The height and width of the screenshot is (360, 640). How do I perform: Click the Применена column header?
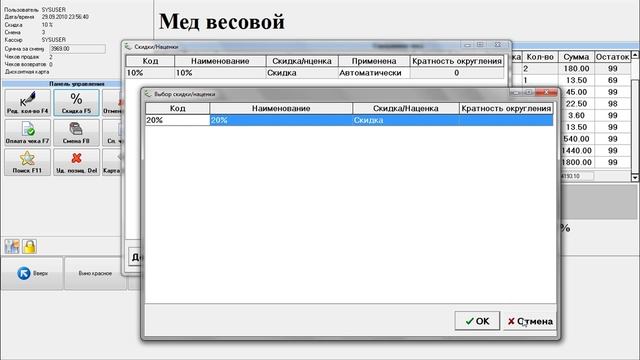(374, 61)
